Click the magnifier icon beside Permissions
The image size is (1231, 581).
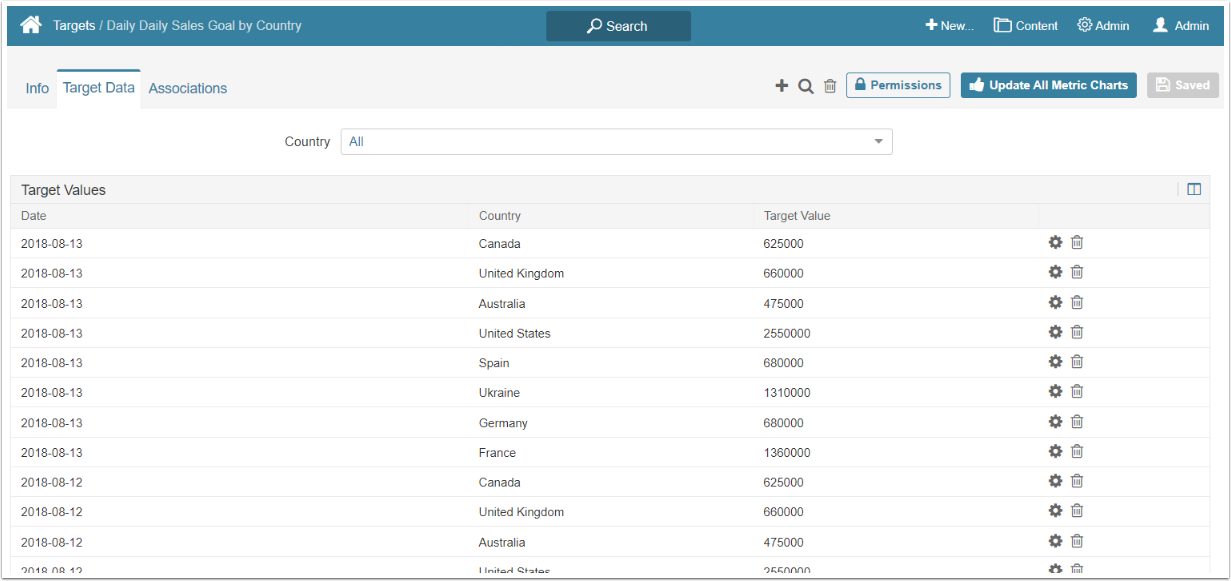coord(805,86)
